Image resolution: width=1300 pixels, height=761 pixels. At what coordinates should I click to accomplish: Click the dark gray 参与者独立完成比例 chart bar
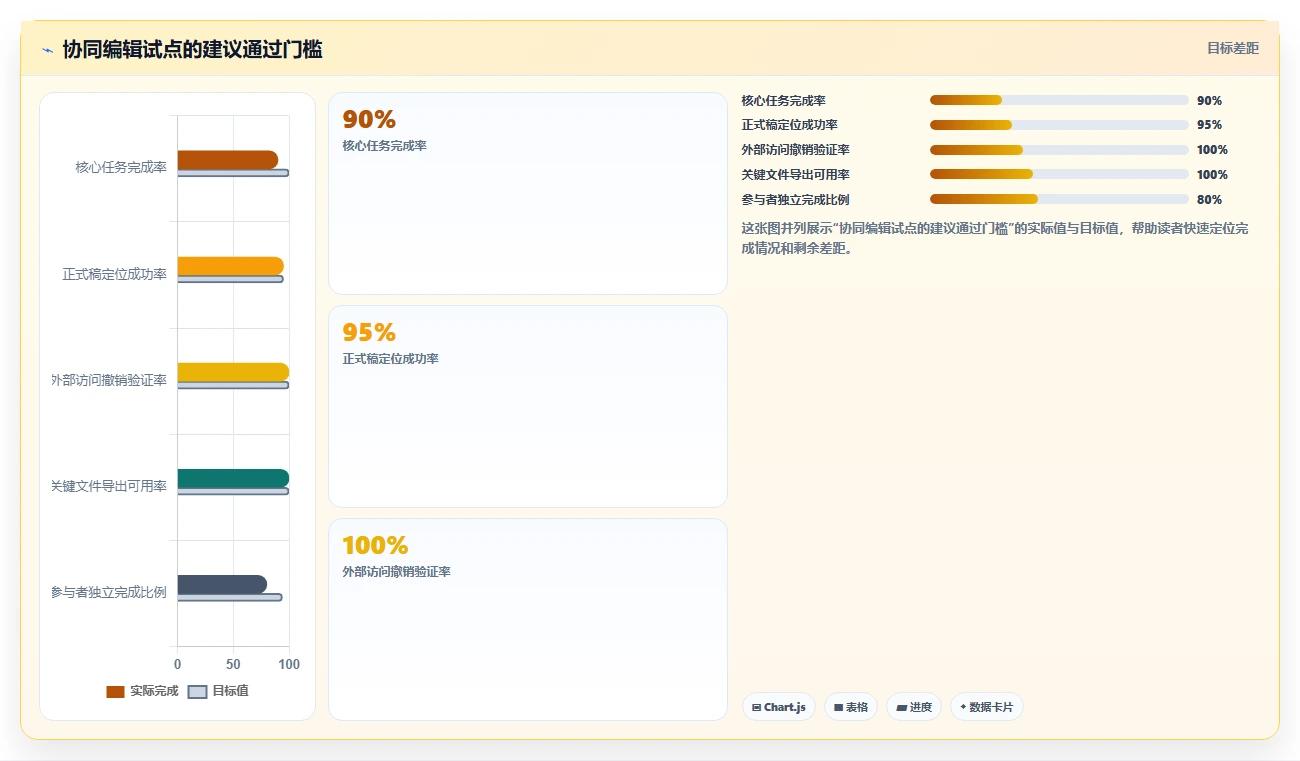(222, 584)
